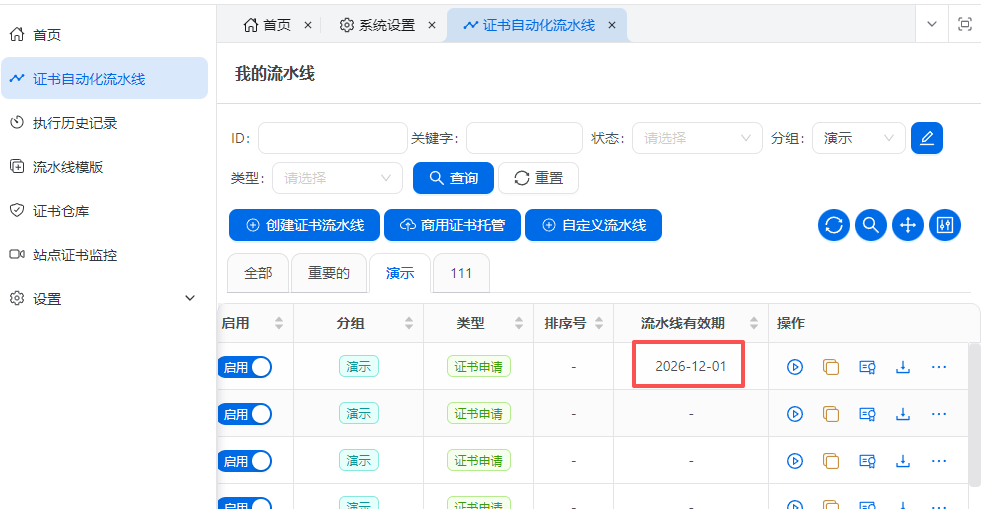This screenshot has height=509, width=981.
Task: Click the 关键字 input field
Action: tap(524, 138)
